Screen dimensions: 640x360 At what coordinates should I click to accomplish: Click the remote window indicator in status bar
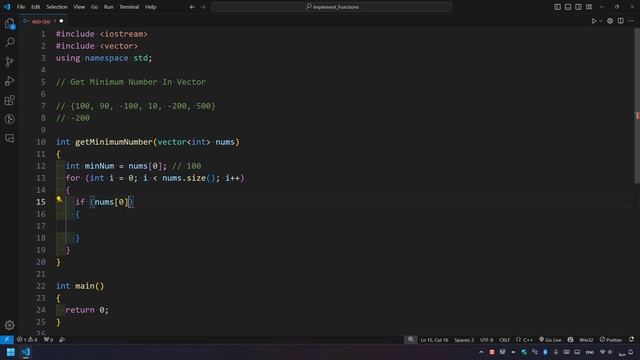coord(7,340)
